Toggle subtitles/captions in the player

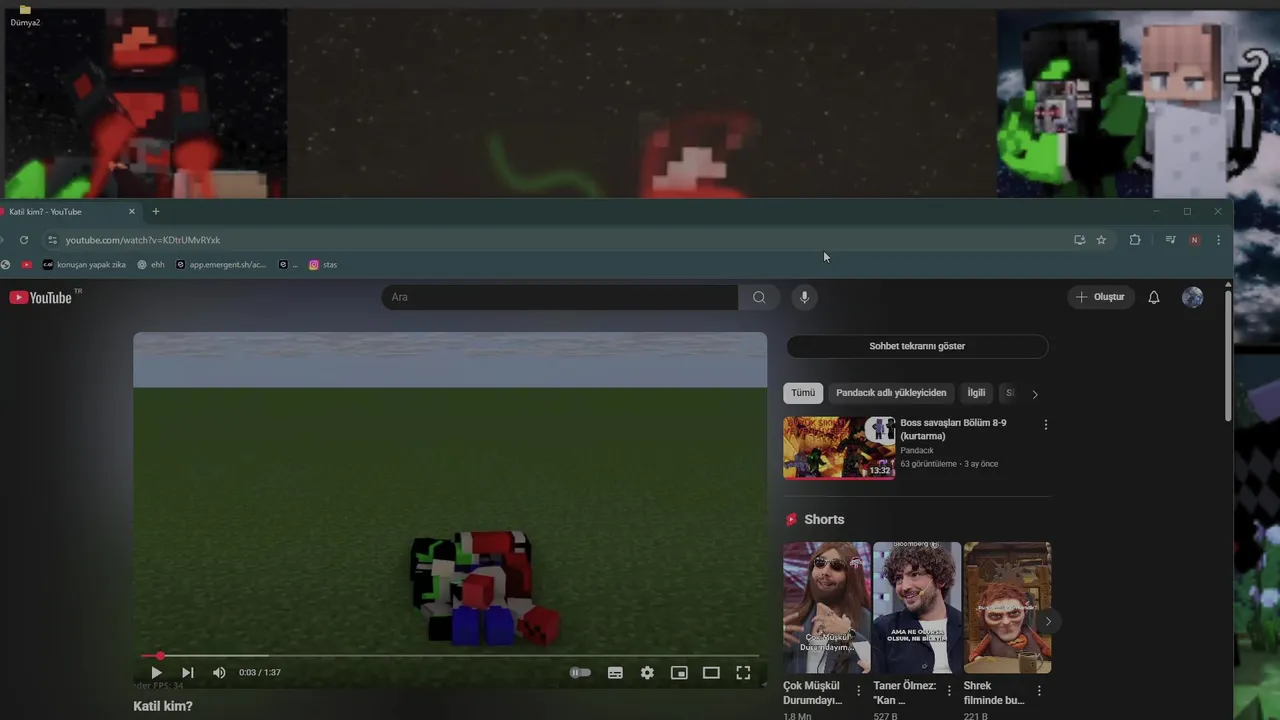click(615, 673)
